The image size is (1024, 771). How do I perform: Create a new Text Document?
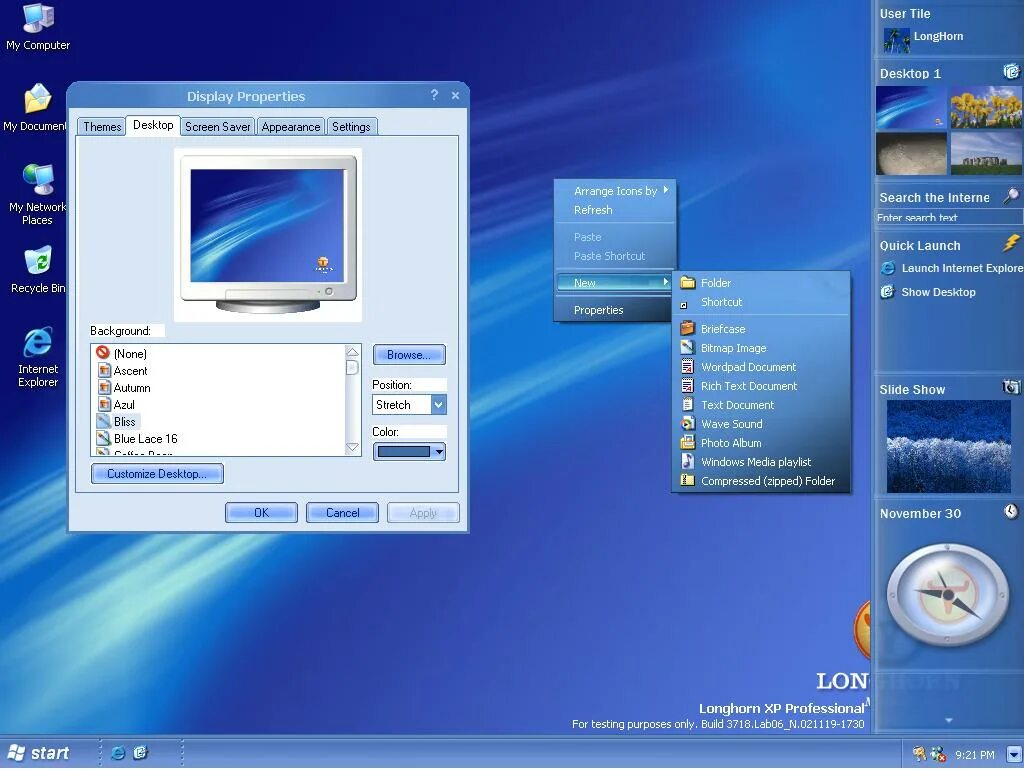(761, 405)
